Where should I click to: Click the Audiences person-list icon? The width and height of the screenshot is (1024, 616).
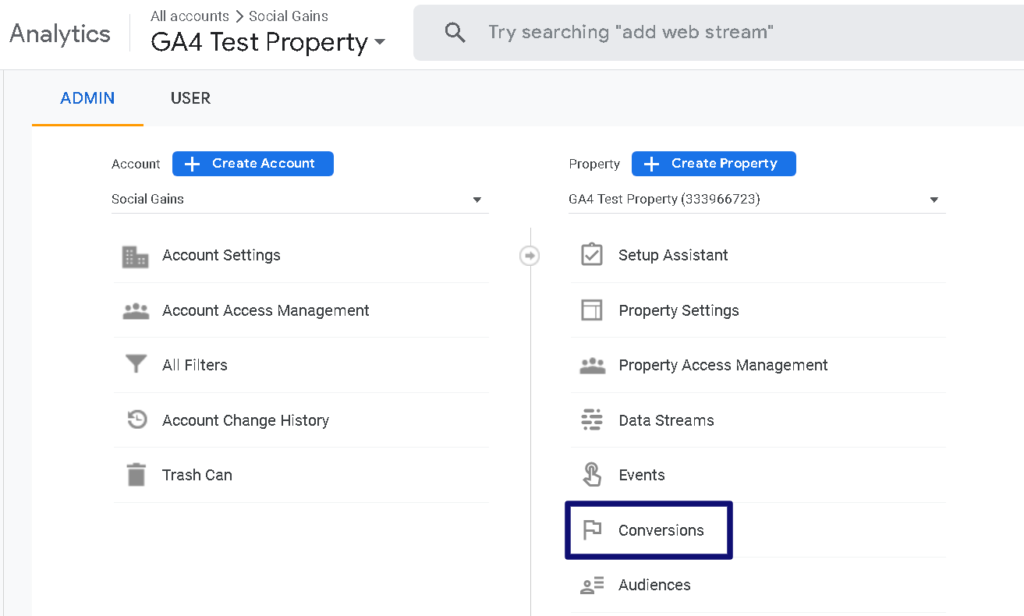pyautogui.click(x=592, y=585)
